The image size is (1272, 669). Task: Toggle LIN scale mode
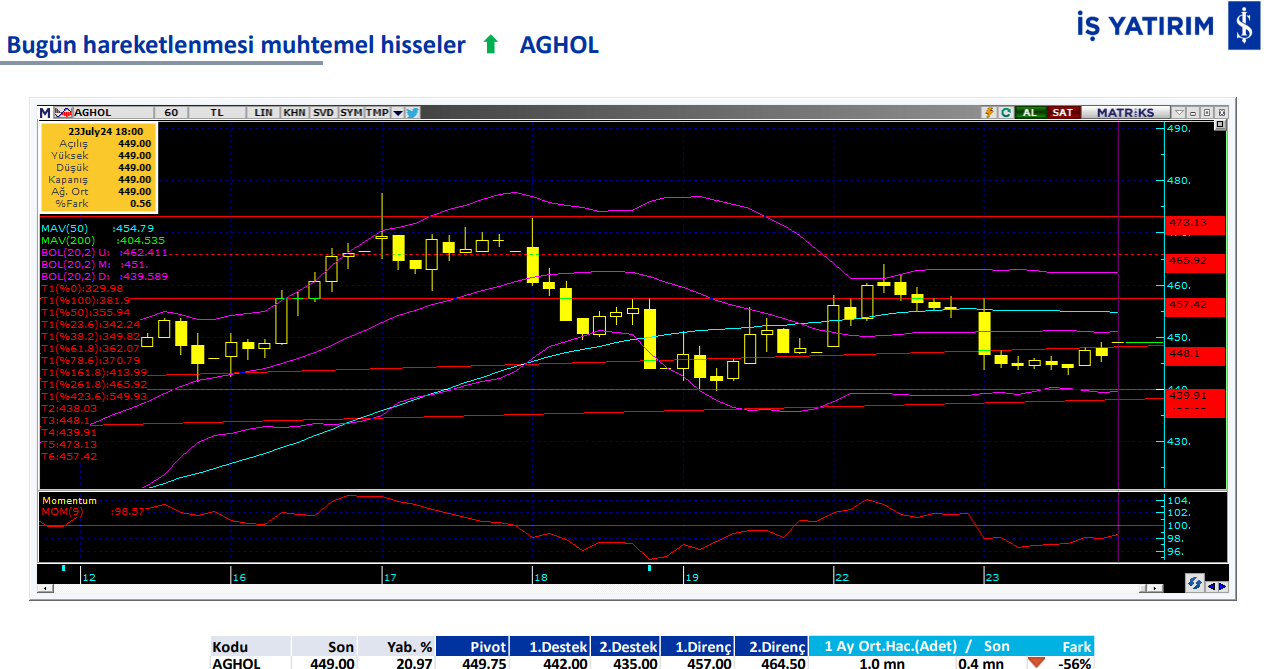click(x=264, y=113)
